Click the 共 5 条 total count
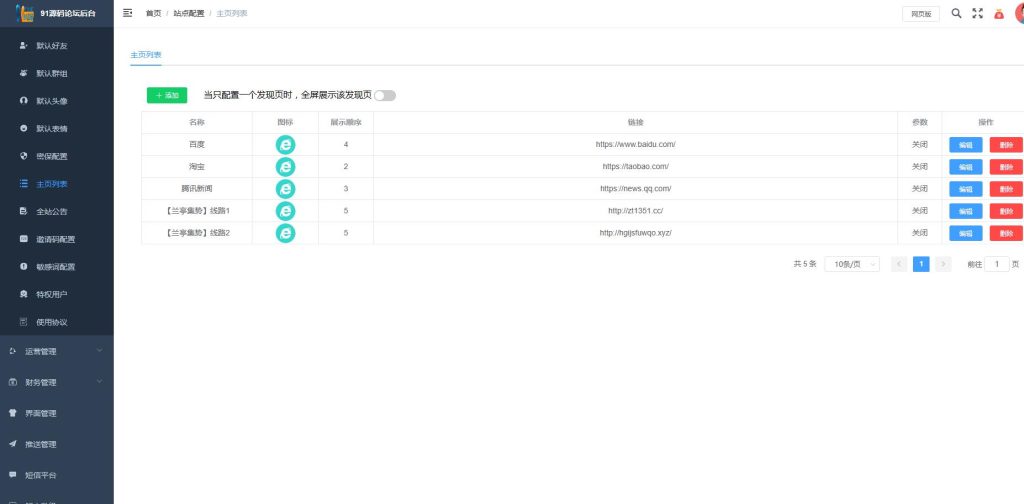This screenshot has width=1024, height=504. [805, 264]
